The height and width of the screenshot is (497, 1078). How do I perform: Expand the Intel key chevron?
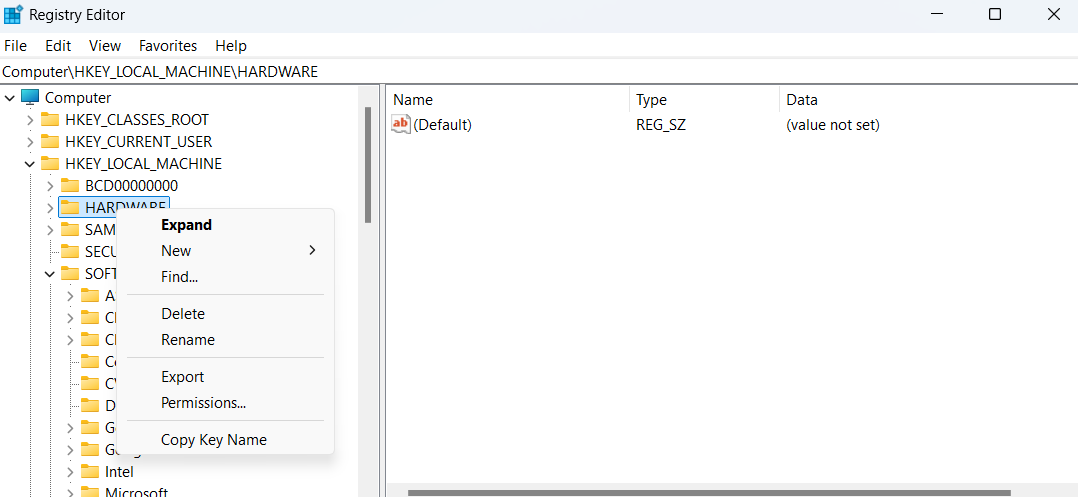tap(69, 472)
